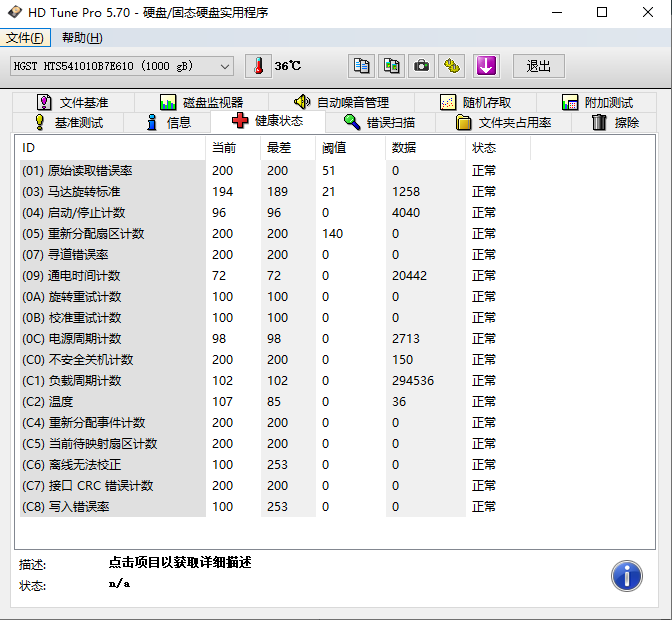Select the (0C) 电源周期计数 row
672x620 pixels.
(x=275, y=338)
